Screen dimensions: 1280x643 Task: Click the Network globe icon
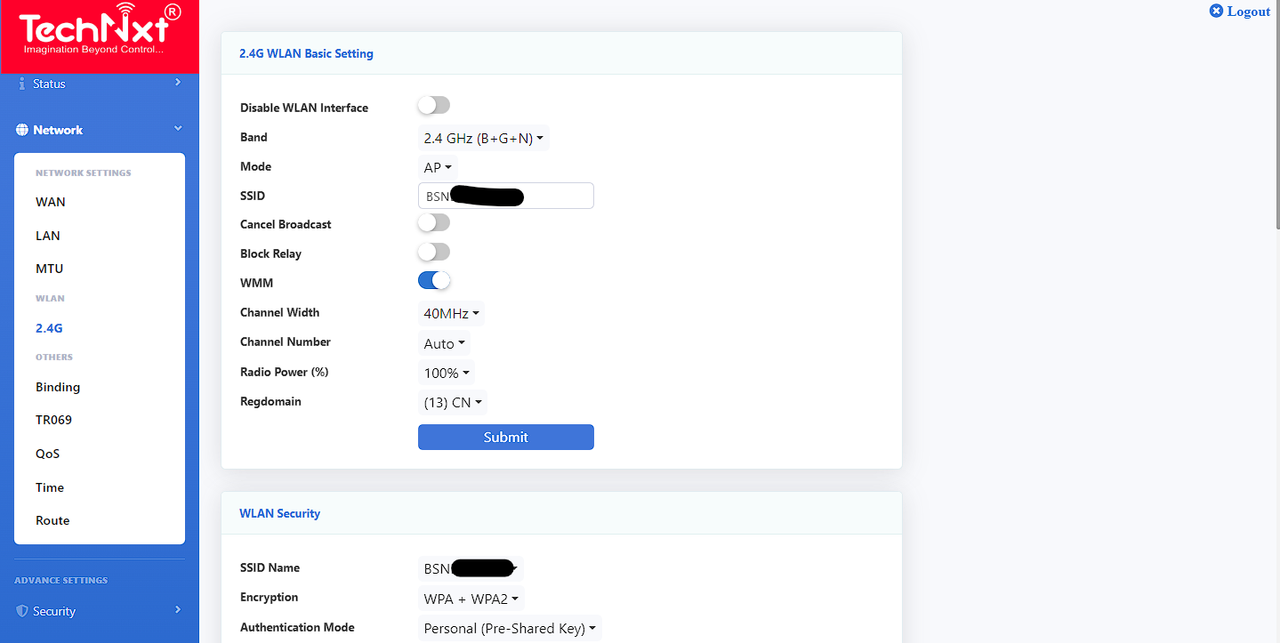(x=22, y=130)
